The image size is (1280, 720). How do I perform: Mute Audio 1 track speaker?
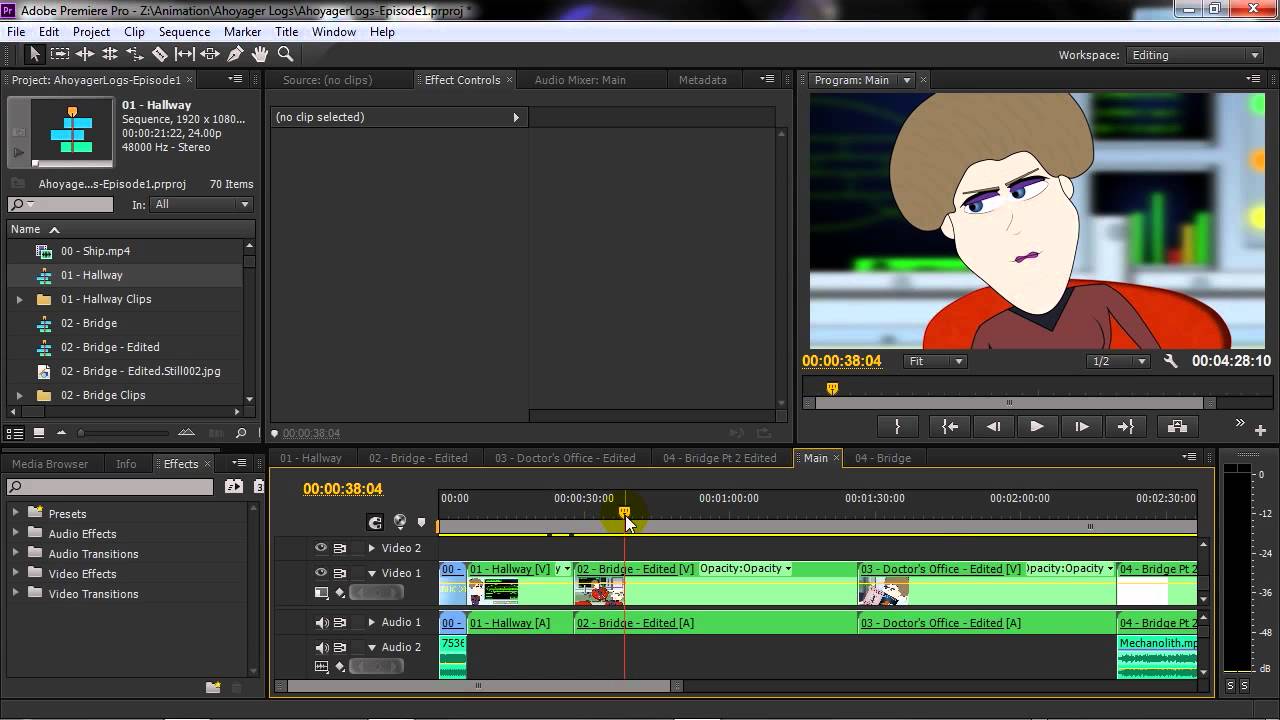[321, 622]
